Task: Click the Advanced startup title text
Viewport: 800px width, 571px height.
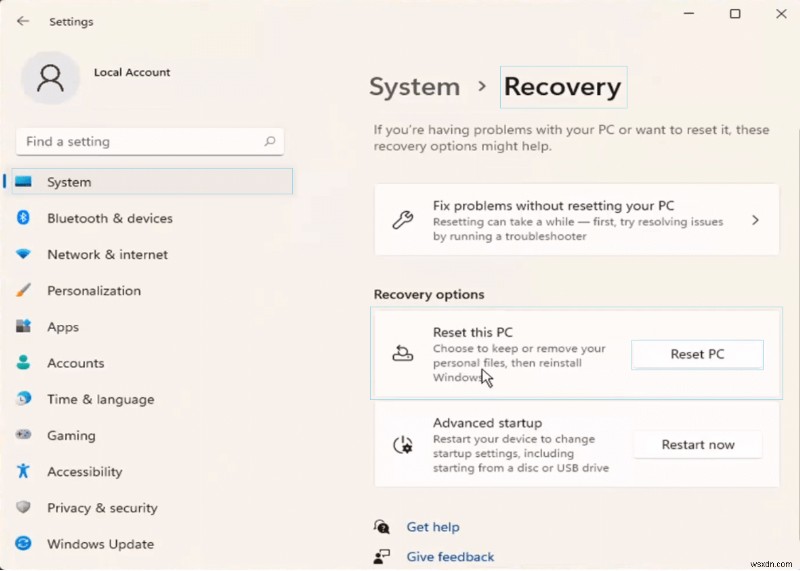Action: click(487, 423)
